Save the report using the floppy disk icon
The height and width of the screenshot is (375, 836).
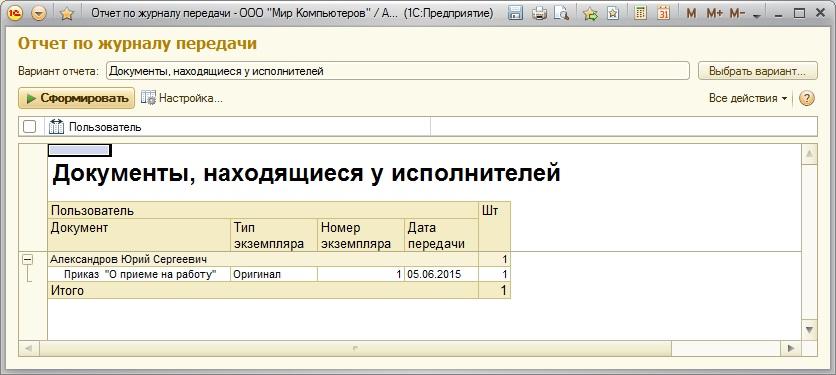point(515,14)
